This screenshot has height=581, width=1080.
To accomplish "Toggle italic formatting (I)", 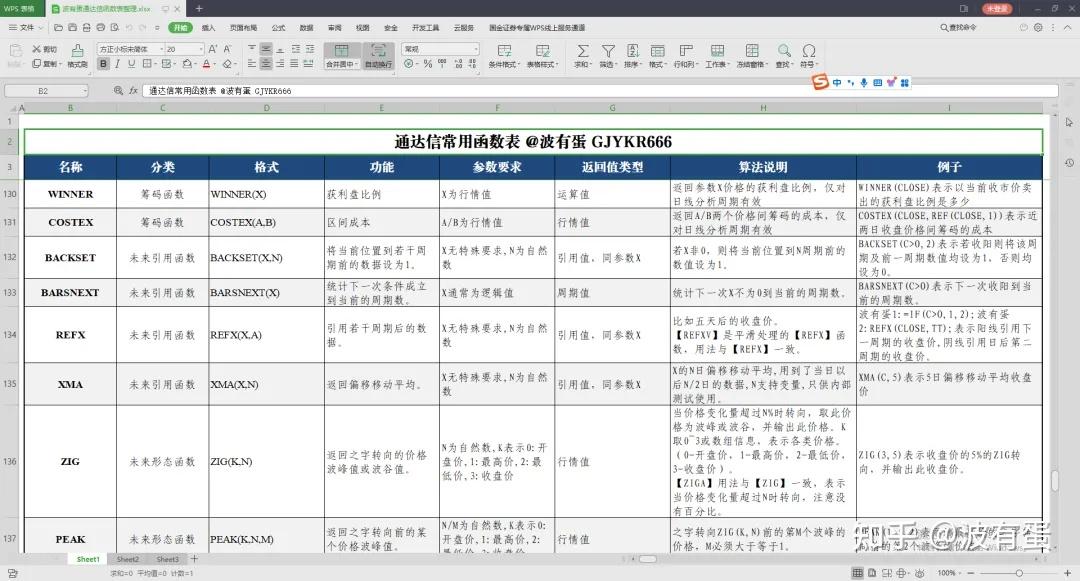I will [117, 64].
